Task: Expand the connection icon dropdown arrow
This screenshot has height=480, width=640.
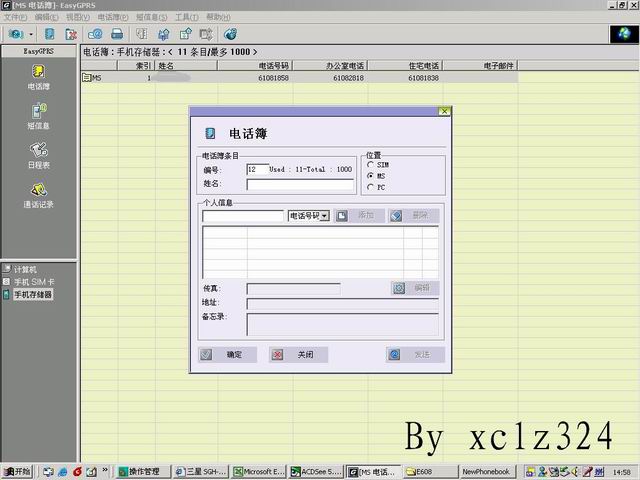Action: pyautogui.click(x=31, y=34)
